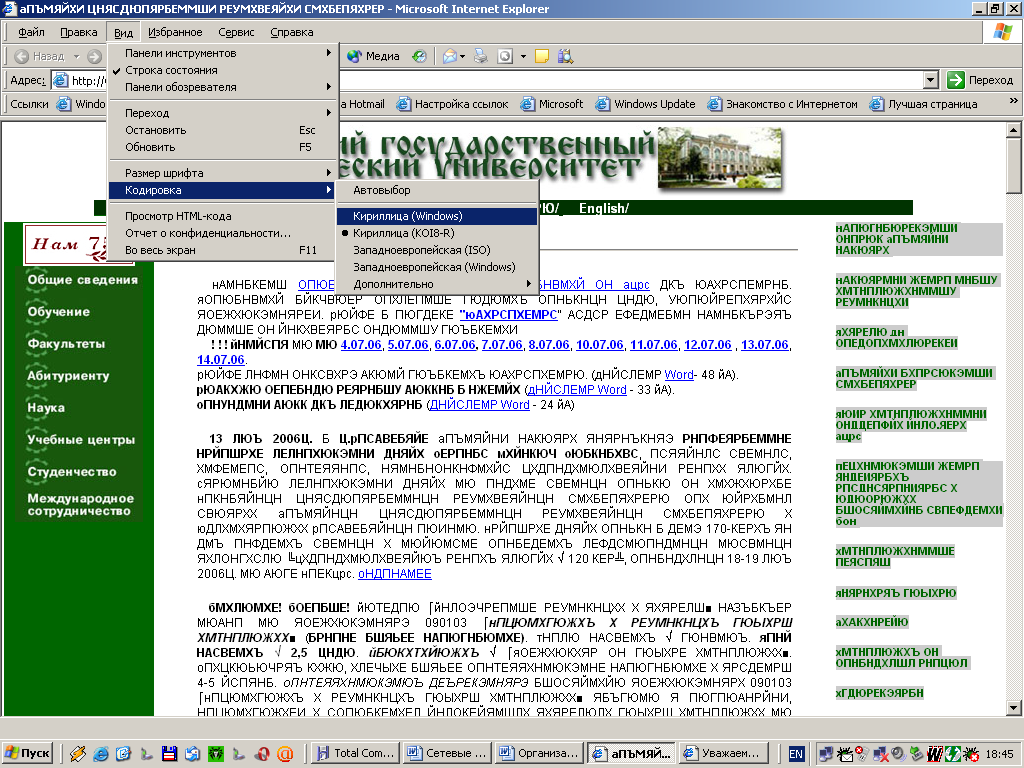The height and width of the screenshot is (768, 1024).
Task: Open the Сервис menu
Action: (236, 32)
